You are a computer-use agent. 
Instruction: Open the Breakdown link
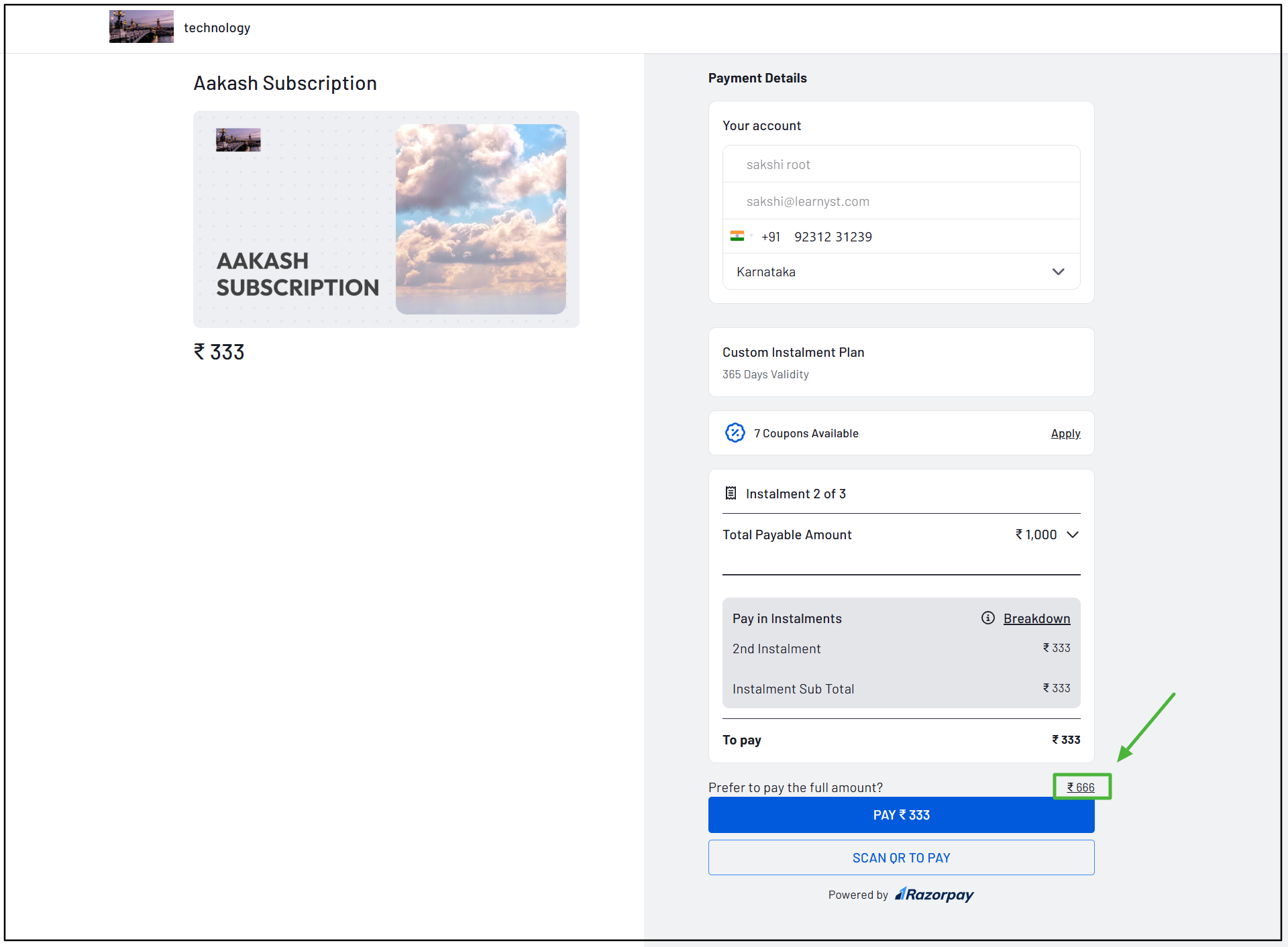pos(1036,618)
